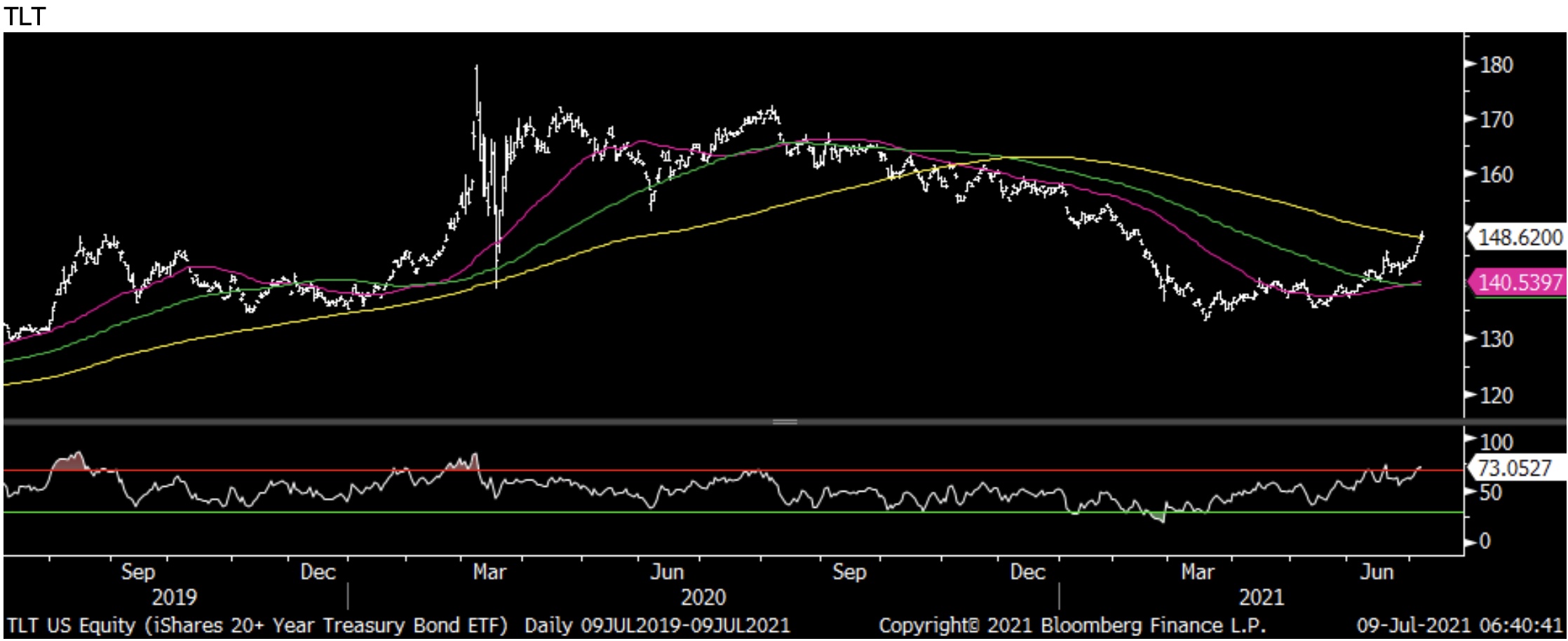
Task: Click the March 2020 price spike peak
Action: (x=477, y=68)
